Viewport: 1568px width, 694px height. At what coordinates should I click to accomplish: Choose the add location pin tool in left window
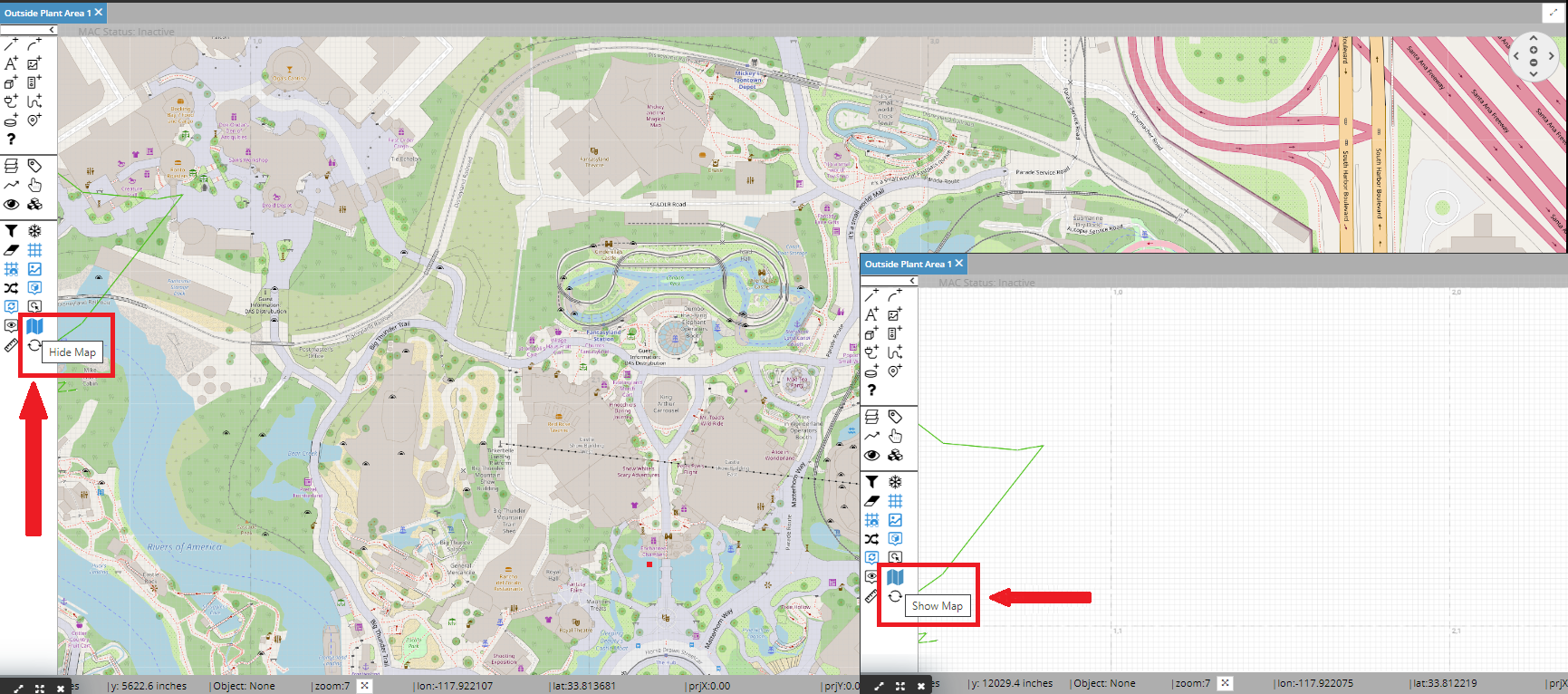coord(34,120)
